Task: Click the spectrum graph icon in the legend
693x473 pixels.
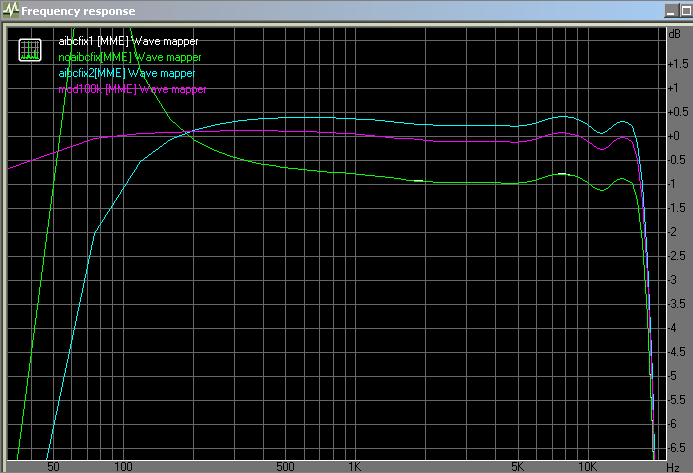Action: pyautogui.click(x=30, y=50)
